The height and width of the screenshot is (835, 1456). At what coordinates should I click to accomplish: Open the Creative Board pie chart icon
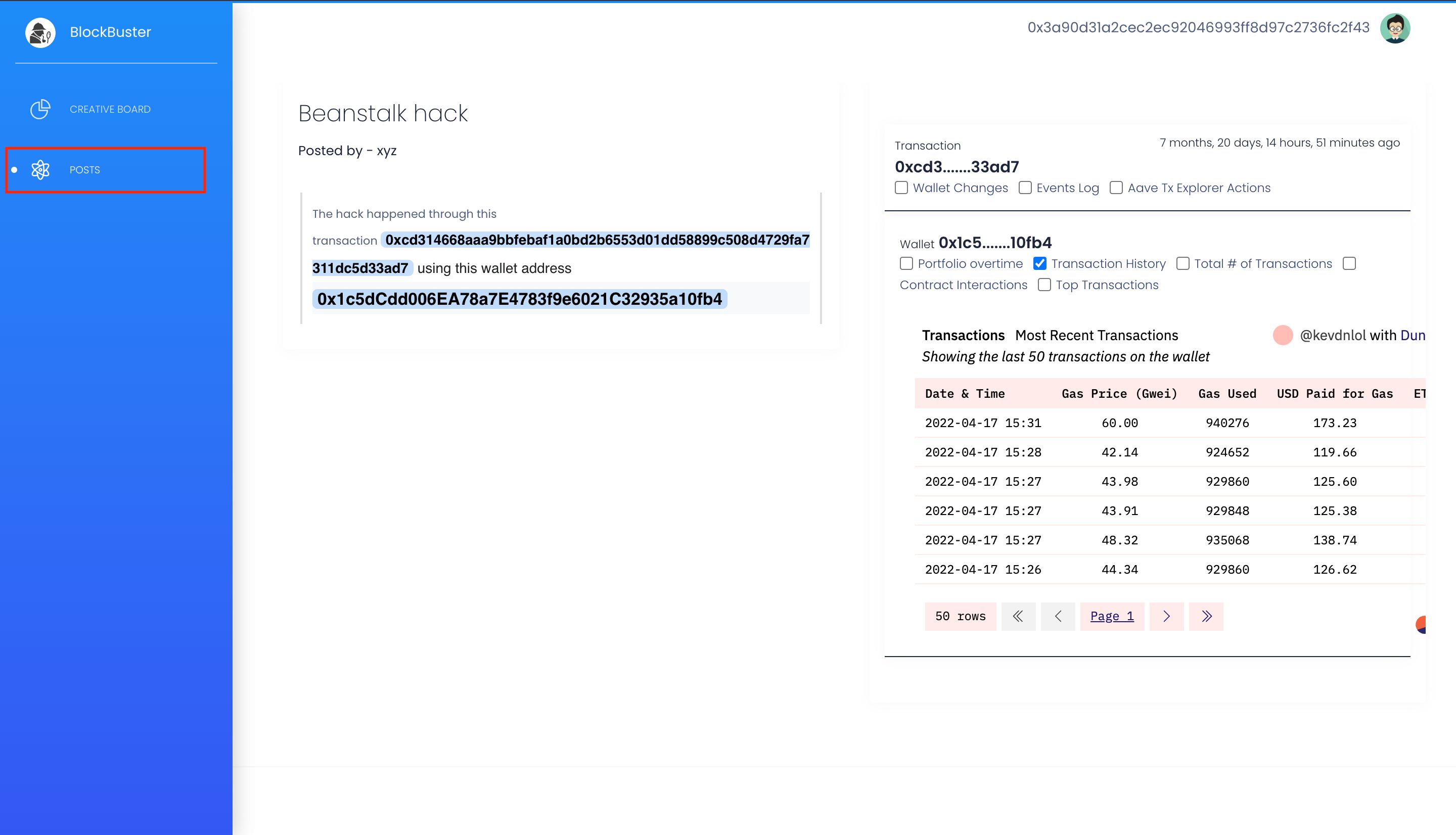point(40,109)
